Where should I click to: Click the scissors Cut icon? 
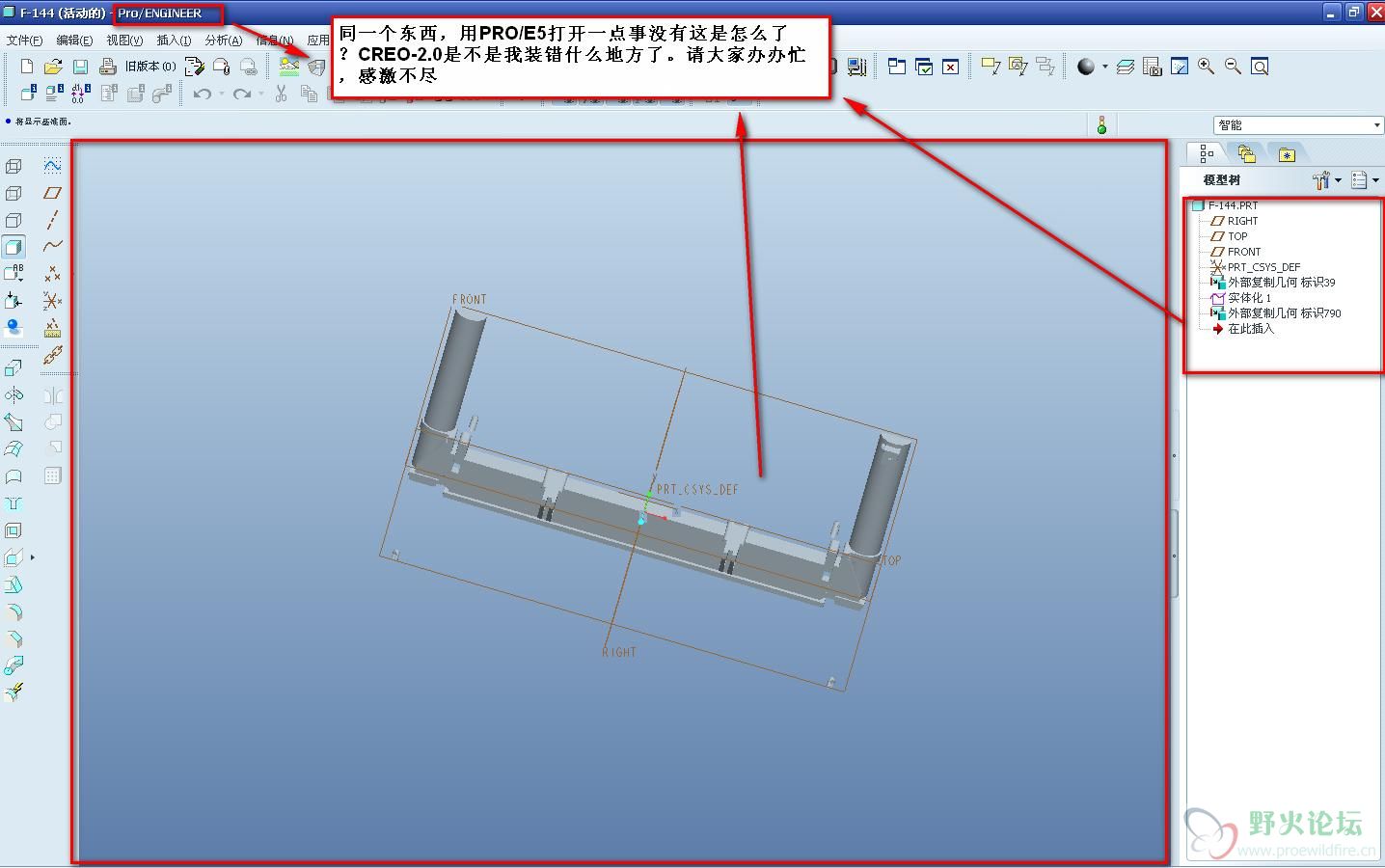281,94
